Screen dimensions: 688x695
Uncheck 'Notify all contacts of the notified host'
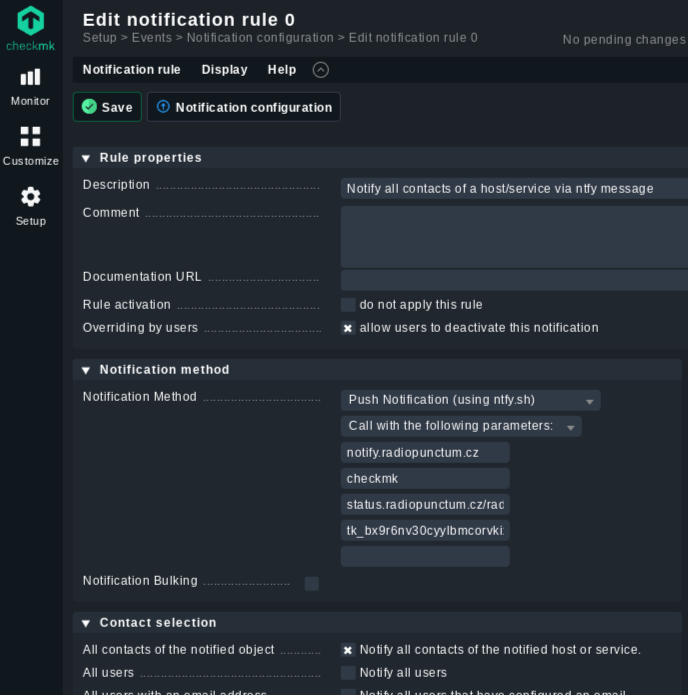[x=348, y=650]
